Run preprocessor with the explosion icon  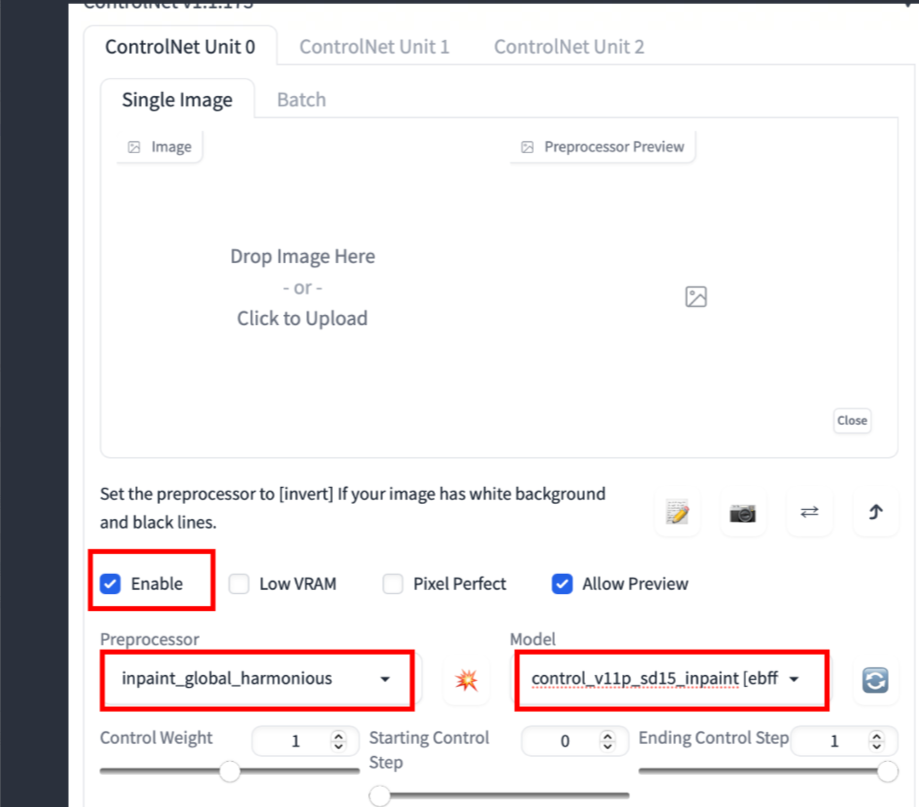(467, 680)
